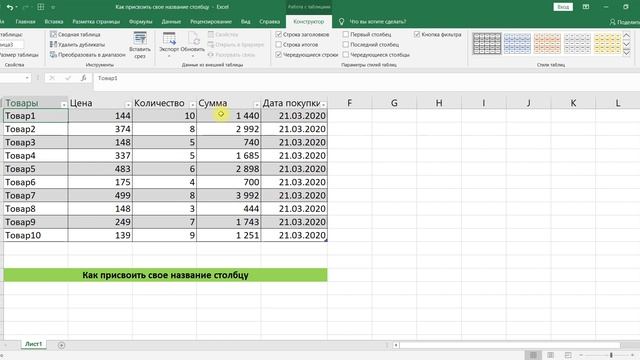Open the Вставка ribbon tab
The height and width of the screenshot is (360, 640).
click(x=54, y=22)
